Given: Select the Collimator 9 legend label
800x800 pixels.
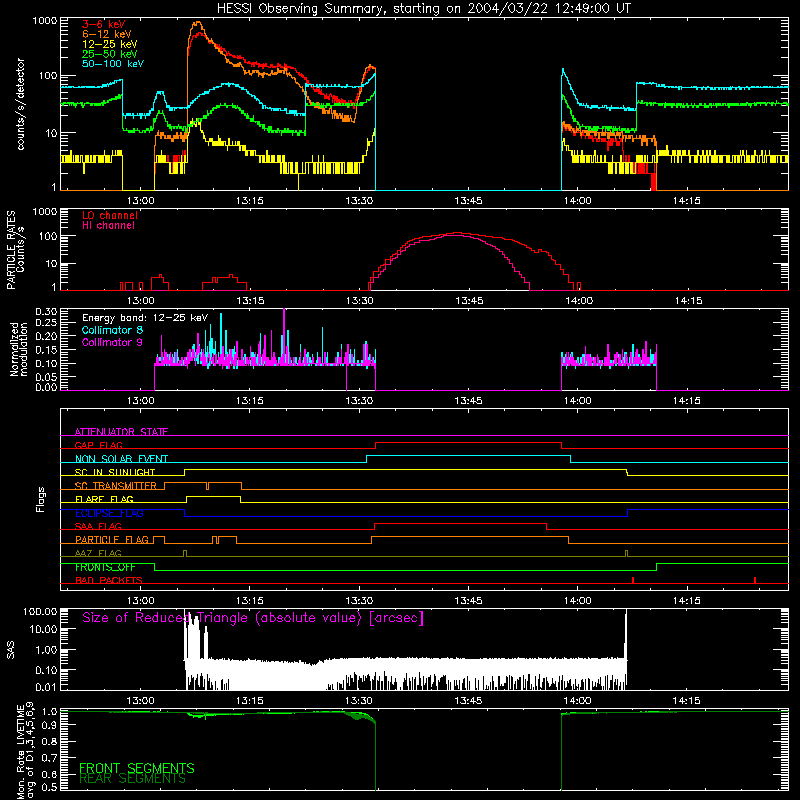Looking at the screenshot, I should coord(112,342).
